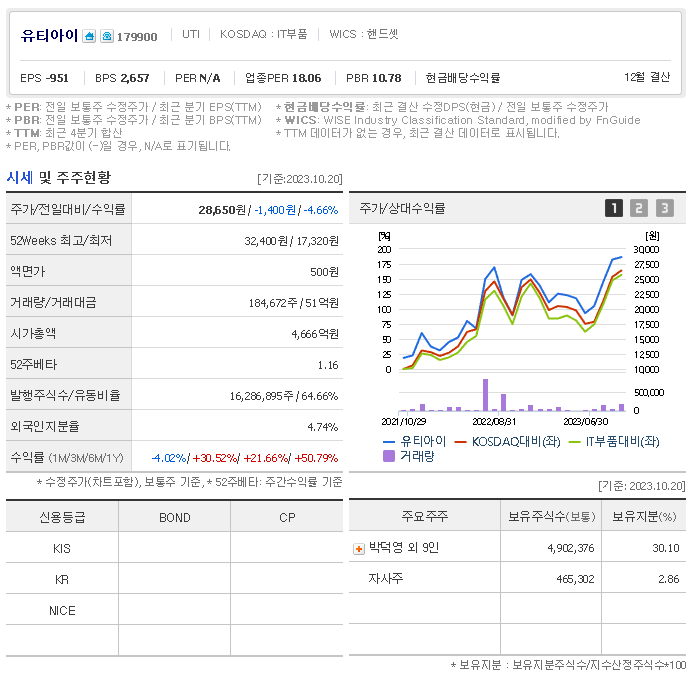Select the 6M return +21.66%
This screenshot has width=690, height=684.
tap(265, 458)
